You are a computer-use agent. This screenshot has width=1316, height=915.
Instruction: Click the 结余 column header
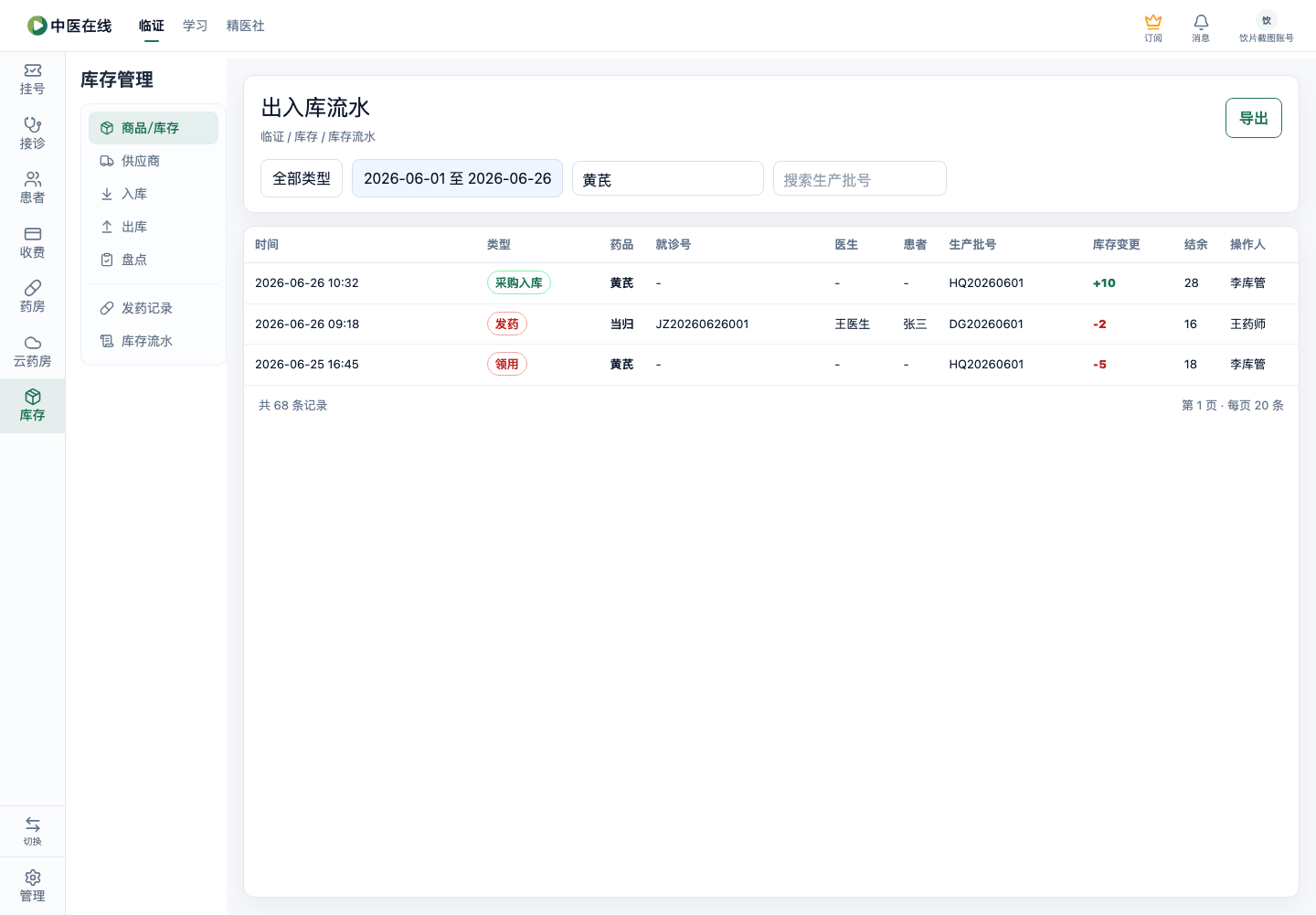coord(1196,245)
